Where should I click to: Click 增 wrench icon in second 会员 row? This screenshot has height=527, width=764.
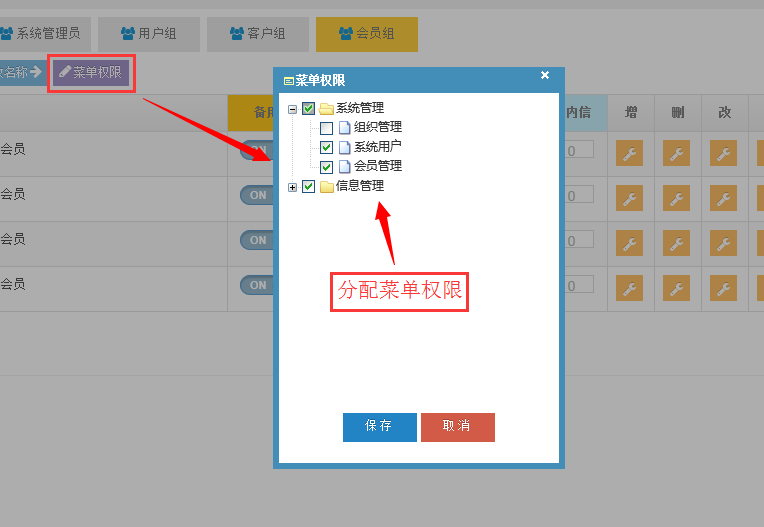point(629,198)
